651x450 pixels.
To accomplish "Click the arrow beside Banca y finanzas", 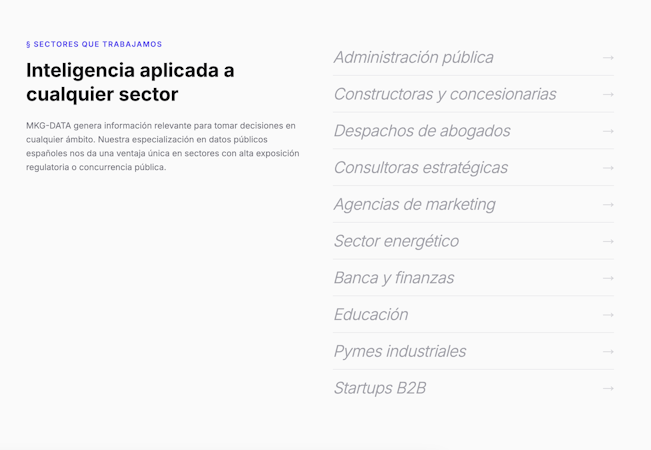I will pyautogui.click(x=608, y=278).
